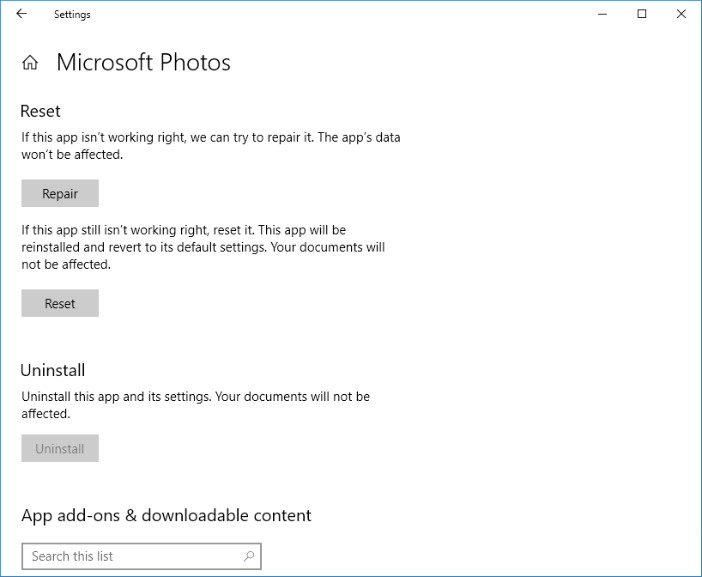Screen dimensions: 702x577
Task: Click the Uninstall section heading
Action: [53, 370]
